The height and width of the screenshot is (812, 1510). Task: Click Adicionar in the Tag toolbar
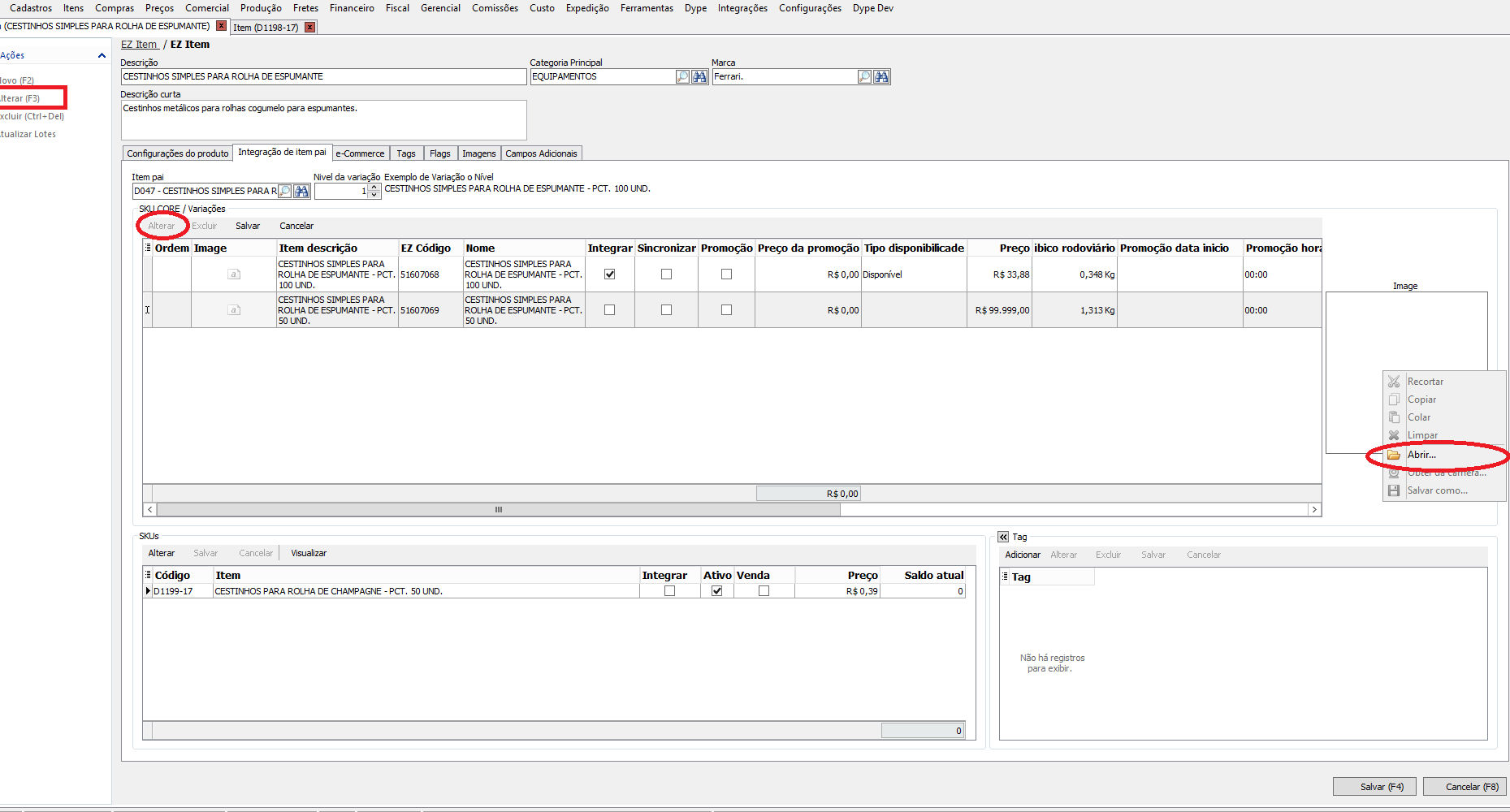[1023, 555]
